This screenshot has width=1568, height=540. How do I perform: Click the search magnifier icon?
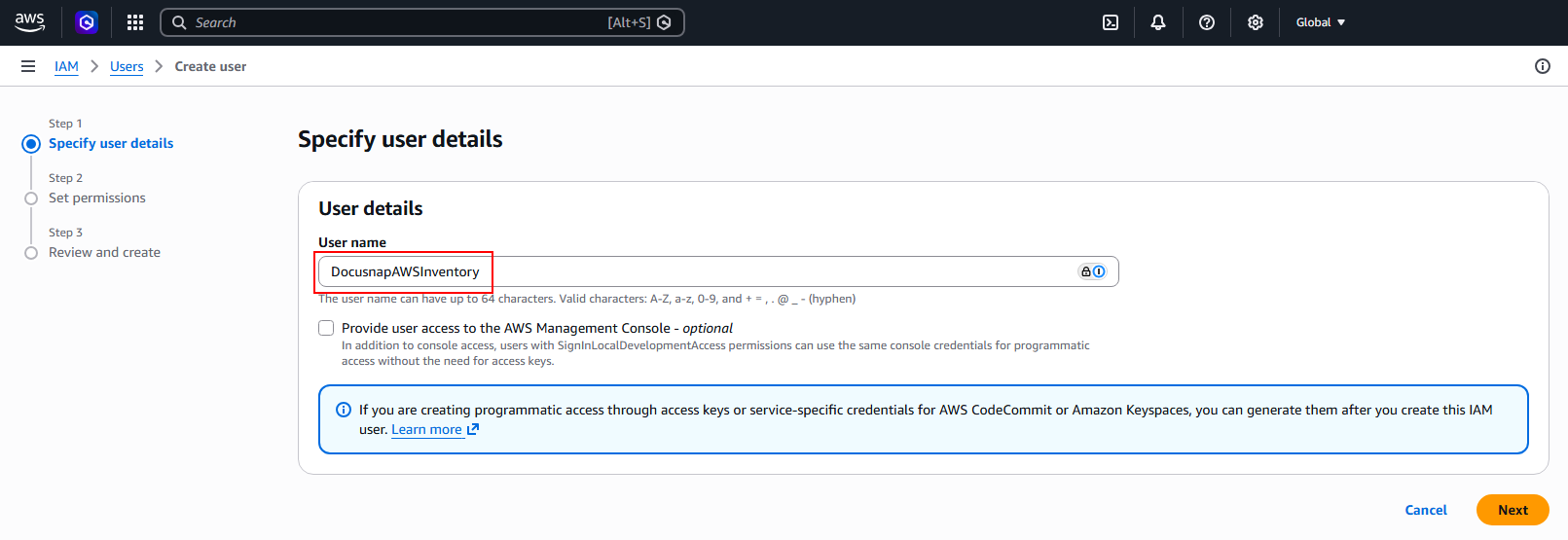tap(179, 22)
